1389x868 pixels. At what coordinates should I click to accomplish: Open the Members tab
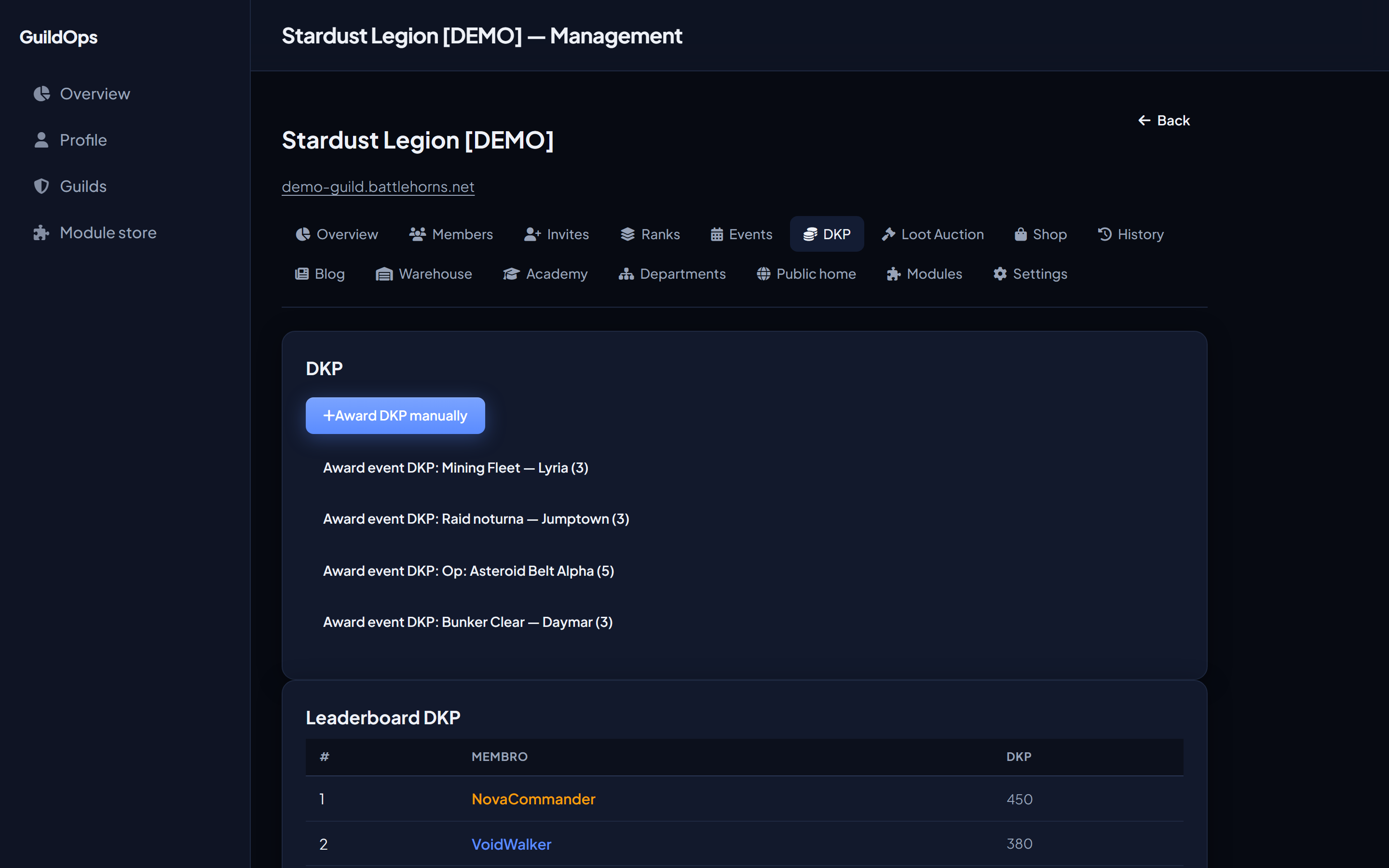tap(450, 234)
